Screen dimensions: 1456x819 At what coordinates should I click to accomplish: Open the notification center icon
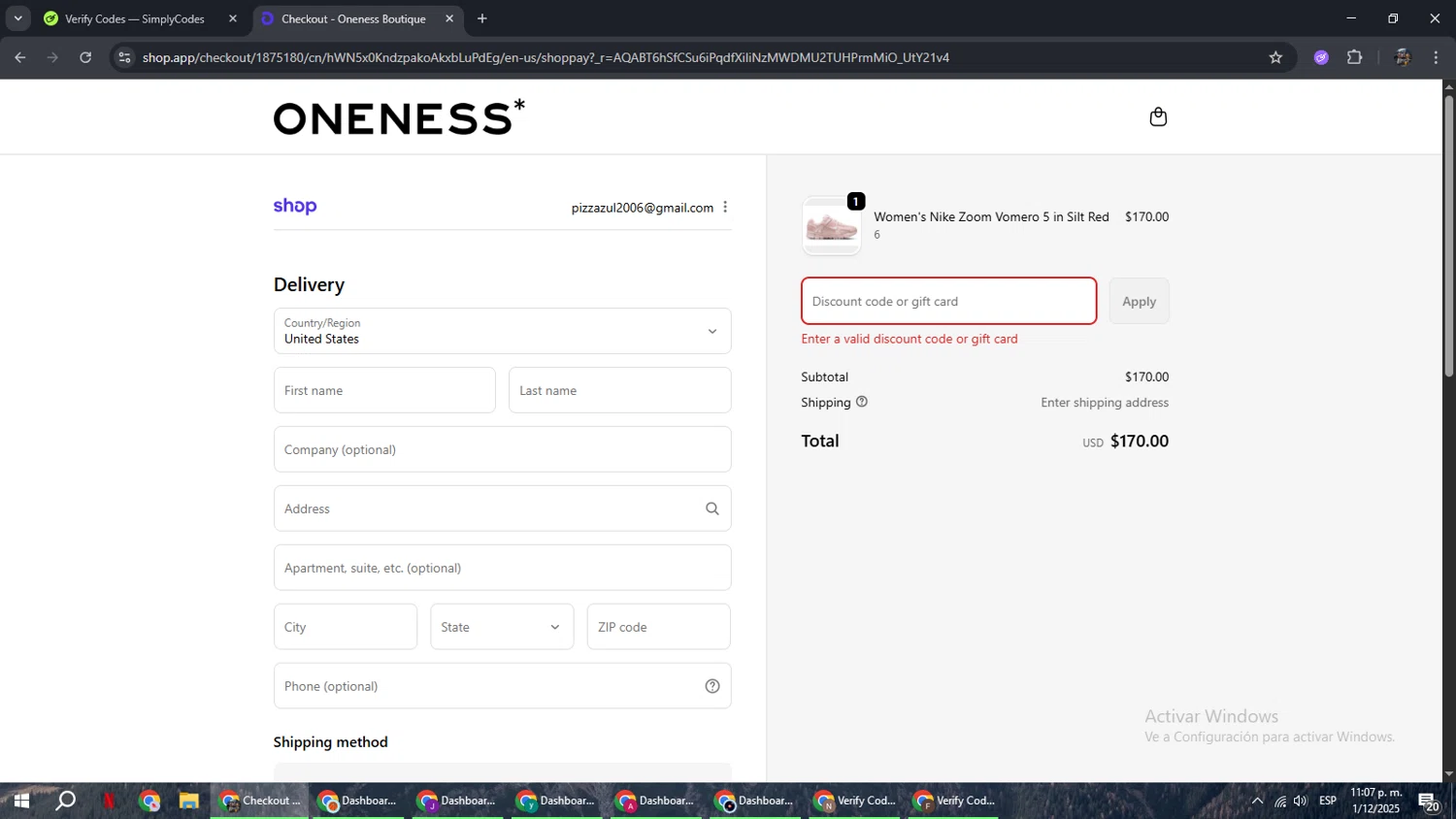(1429, 802)
